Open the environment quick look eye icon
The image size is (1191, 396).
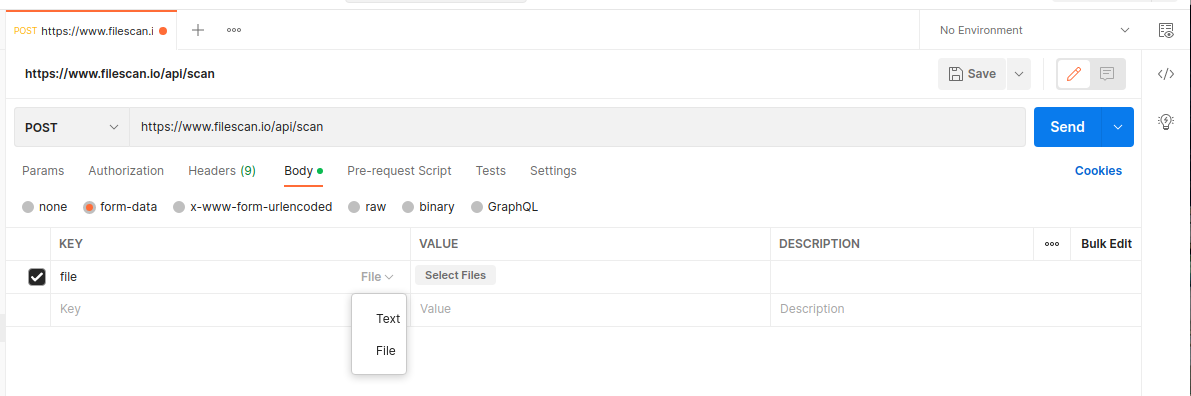[x=1166, y=30]
